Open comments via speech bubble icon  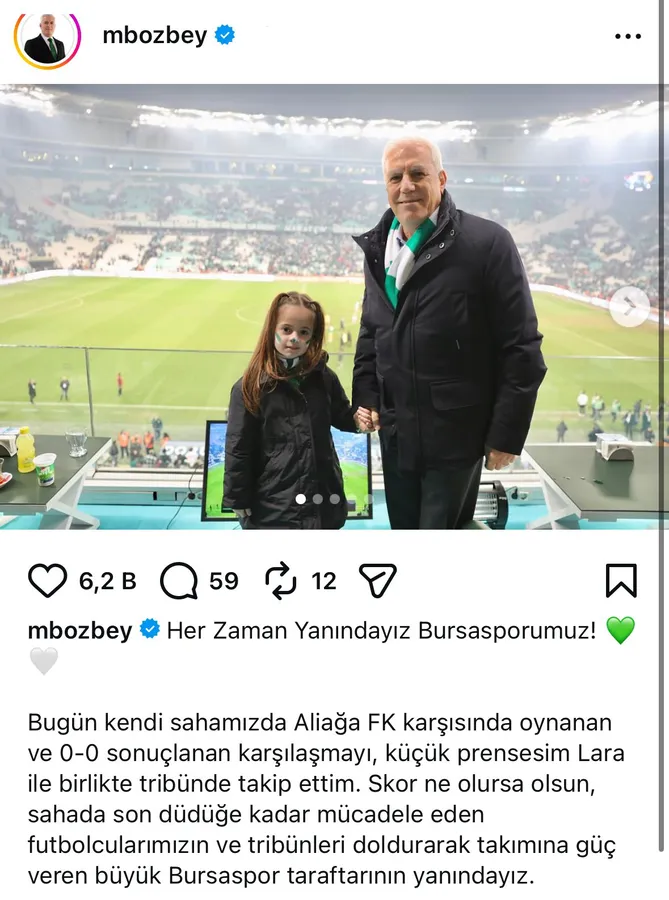click(x=179, y=581)
